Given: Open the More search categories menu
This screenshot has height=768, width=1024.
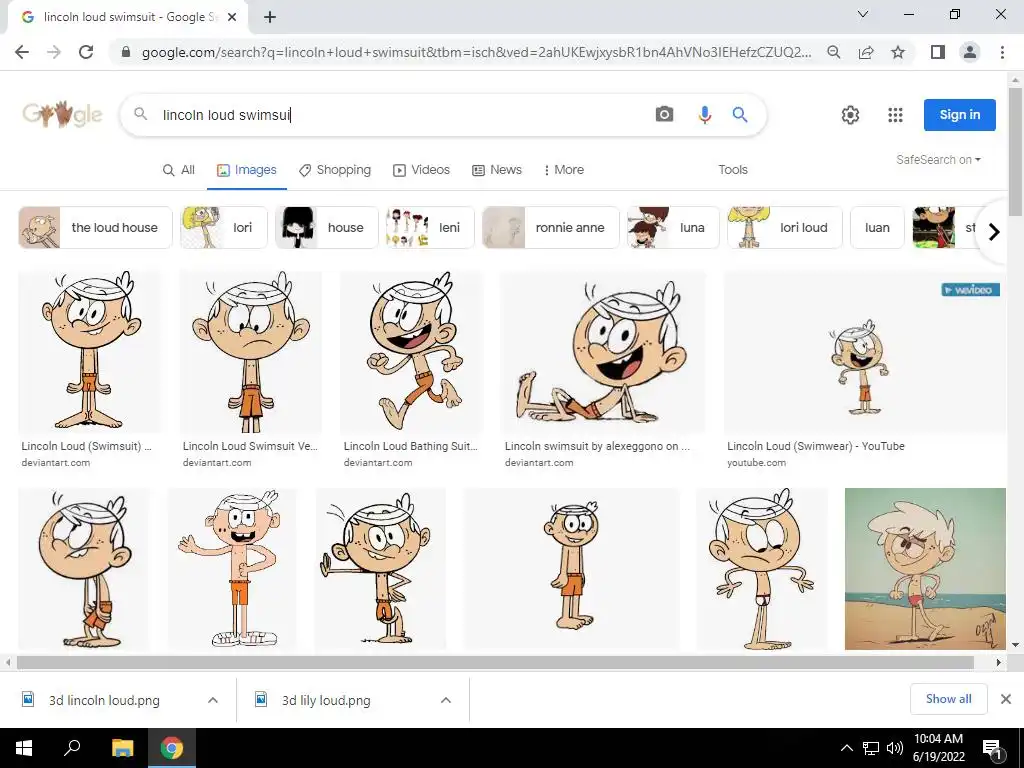Looking at the screenshot, I should 564,170.
